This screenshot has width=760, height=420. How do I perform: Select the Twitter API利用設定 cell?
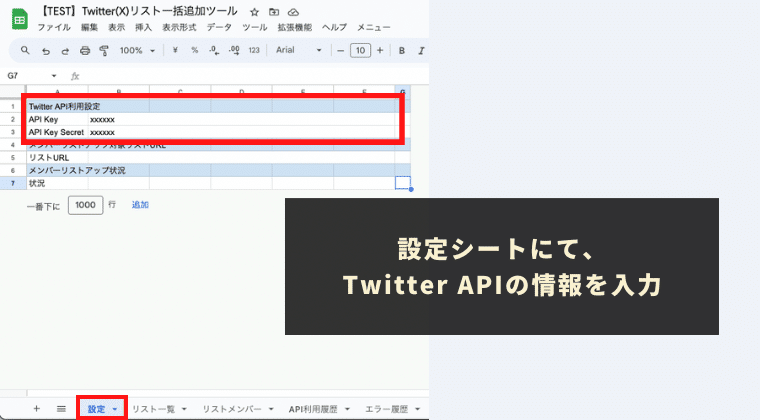point(57,107)
